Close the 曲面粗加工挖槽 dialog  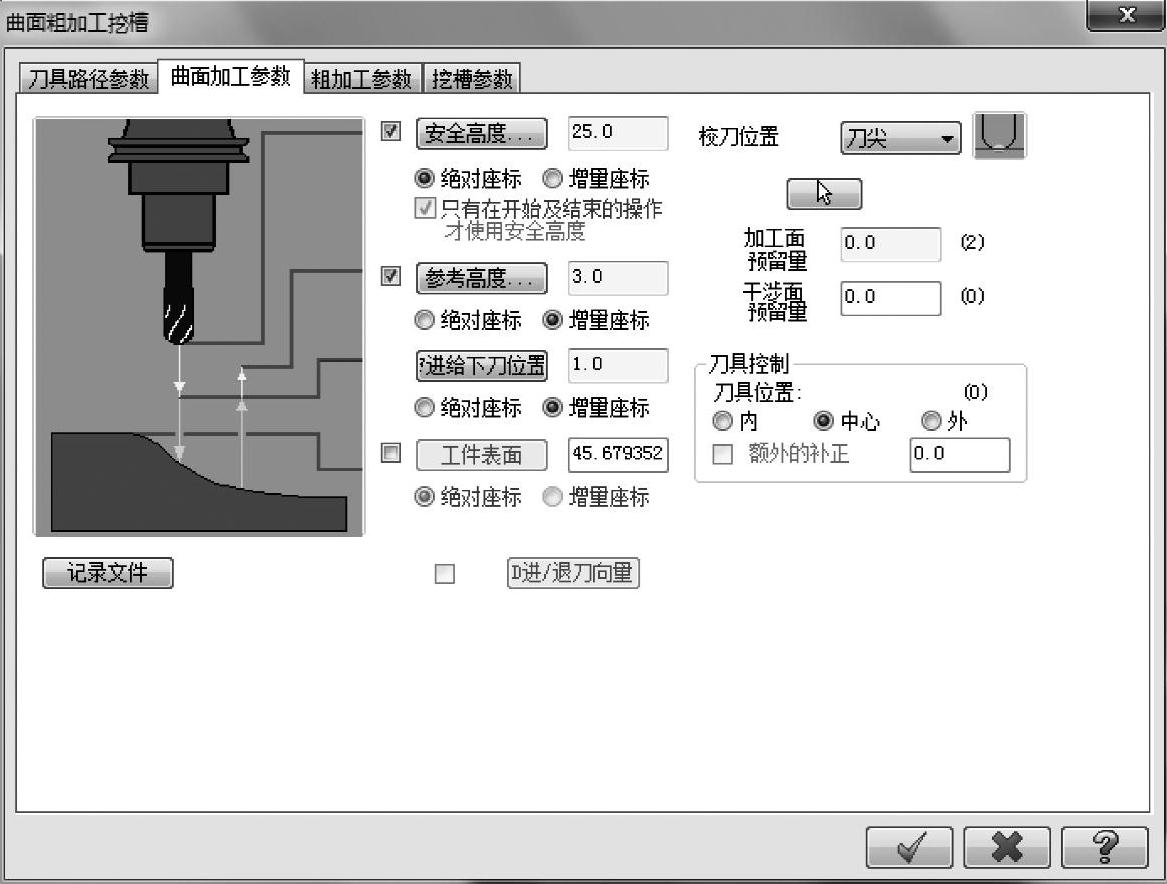tap(1127, 15)
